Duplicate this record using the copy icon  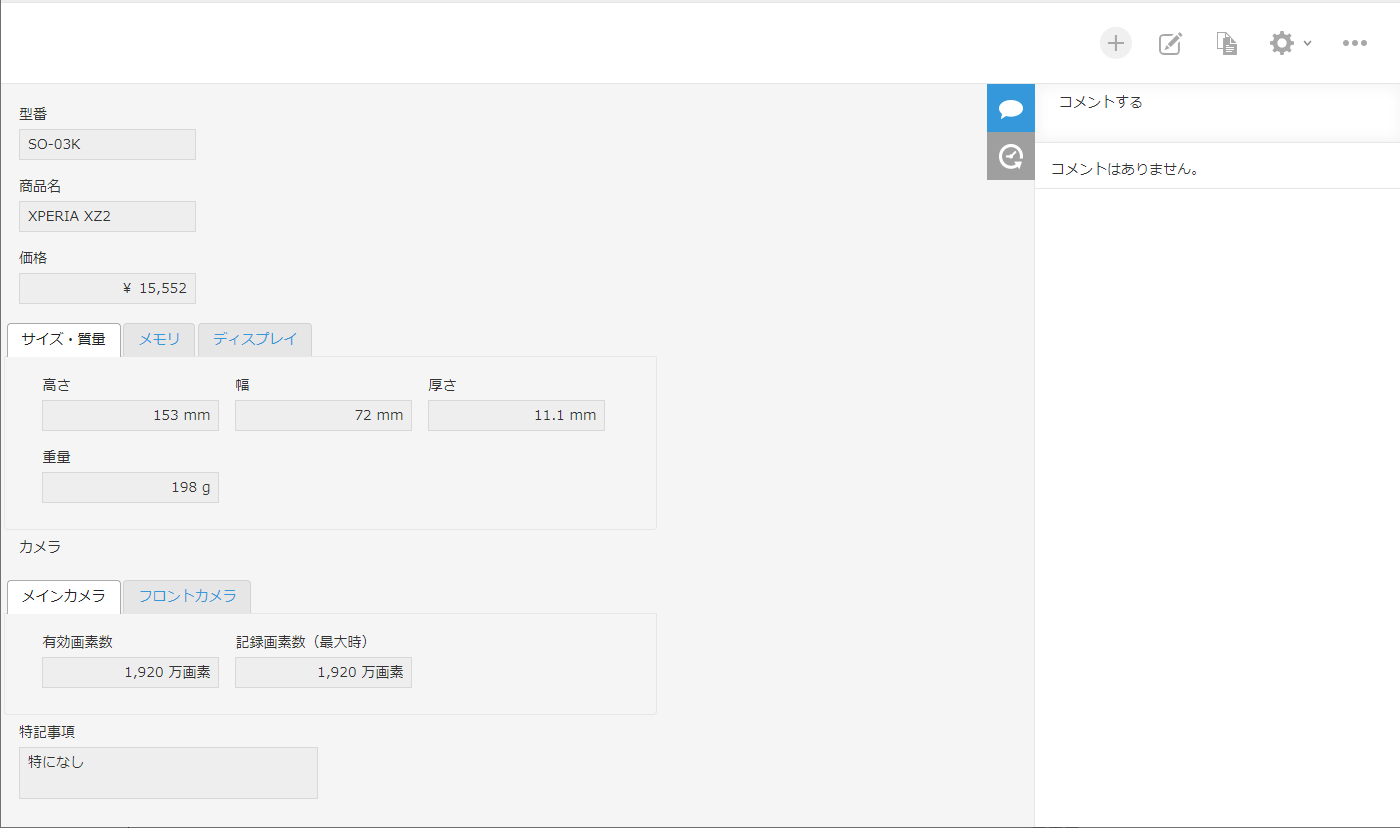(1227, 43)
